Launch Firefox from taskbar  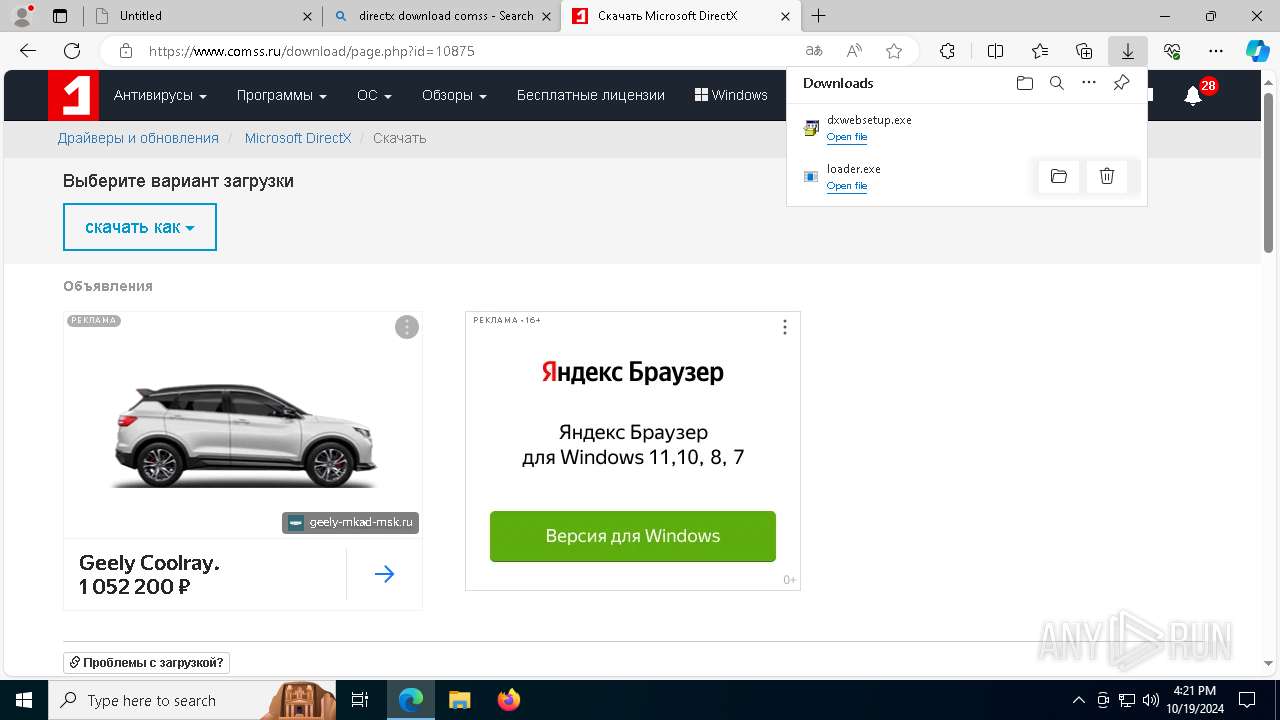(509, 700)
